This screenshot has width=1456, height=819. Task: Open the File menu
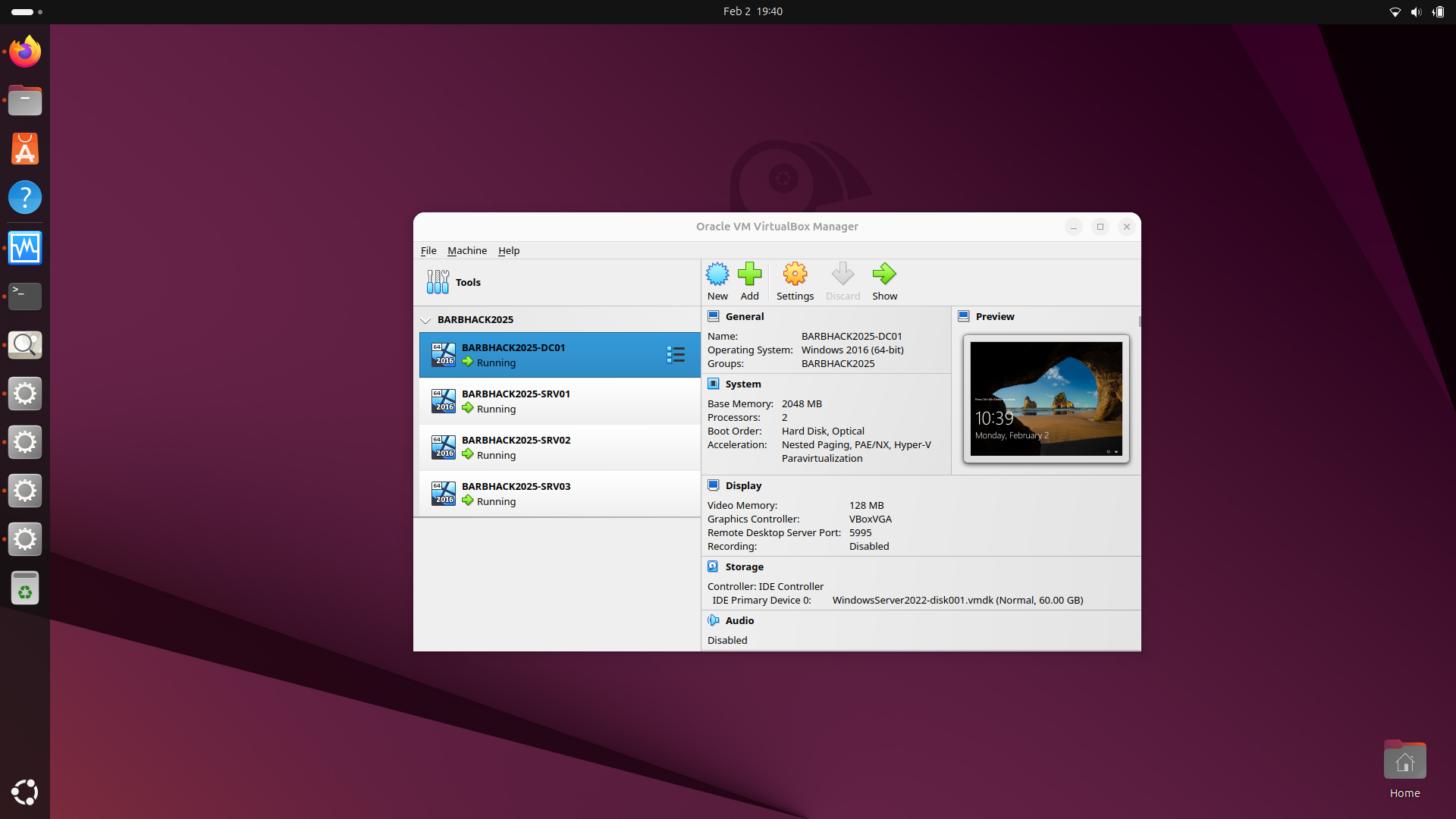[428, 250]
